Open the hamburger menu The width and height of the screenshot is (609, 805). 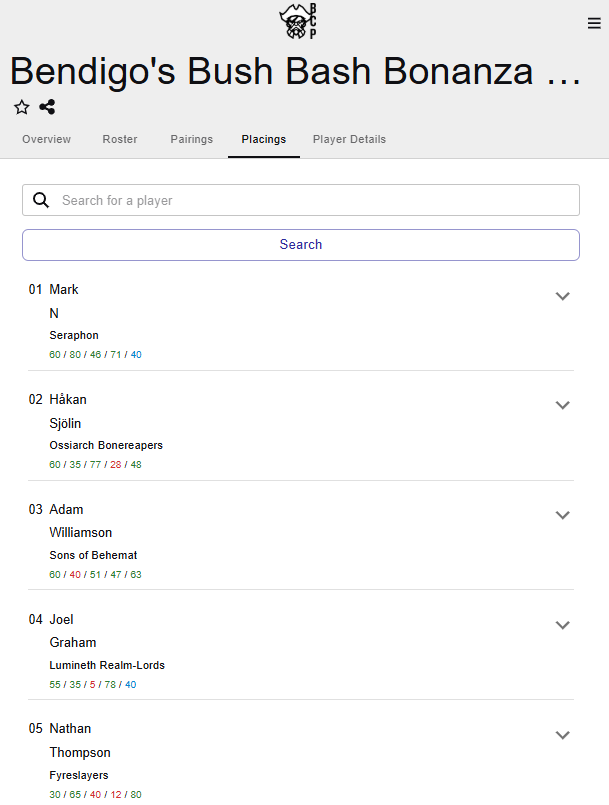(x=594, y=24)
